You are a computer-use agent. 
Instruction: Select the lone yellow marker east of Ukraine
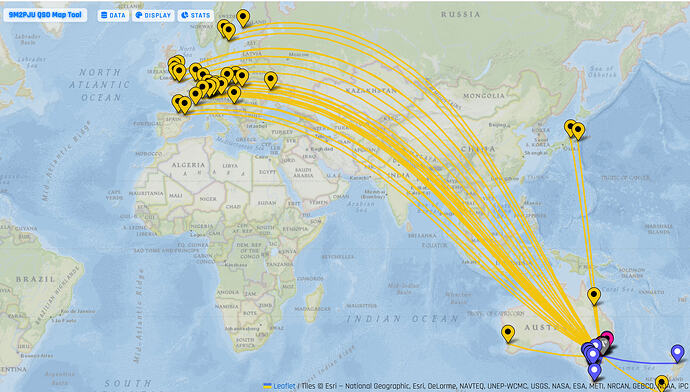[x=271, y=81]
